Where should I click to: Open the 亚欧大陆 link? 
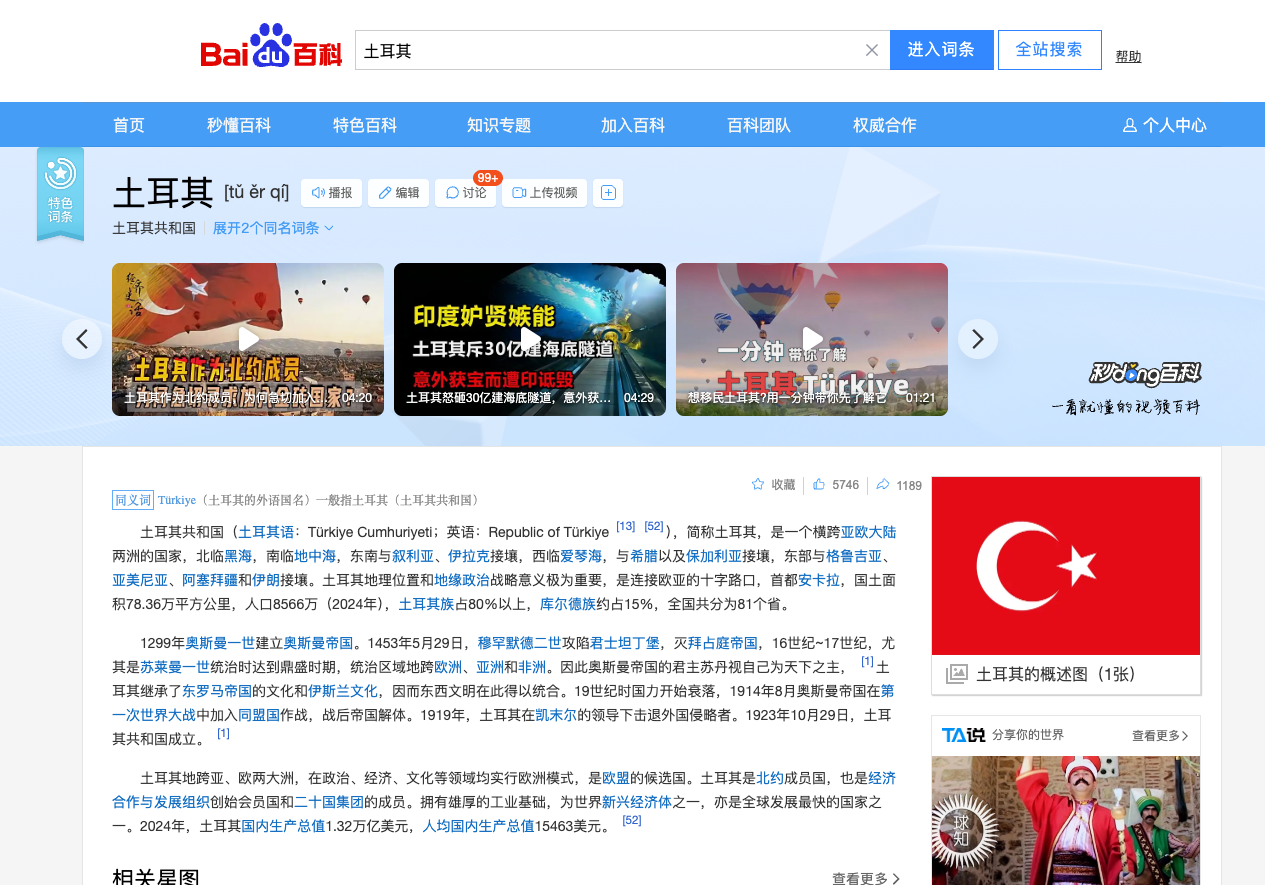868,532
